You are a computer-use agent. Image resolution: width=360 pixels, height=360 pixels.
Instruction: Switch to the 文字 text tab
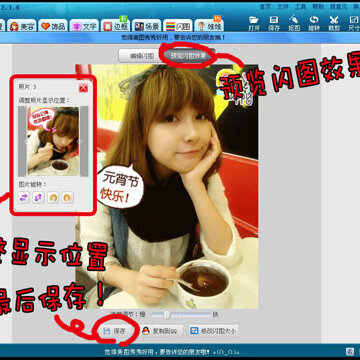pos(84,26)
